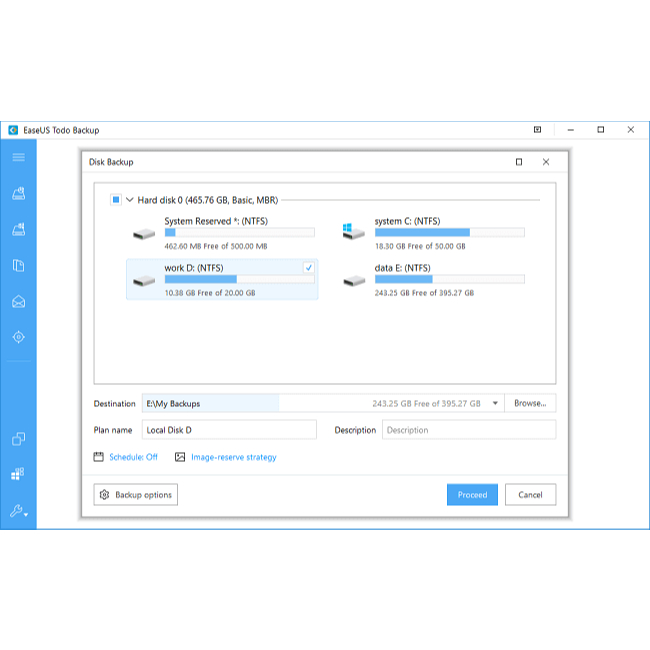
Task: Click the Mail Backup sidebar icon
Action: click(x=18, y=302)
